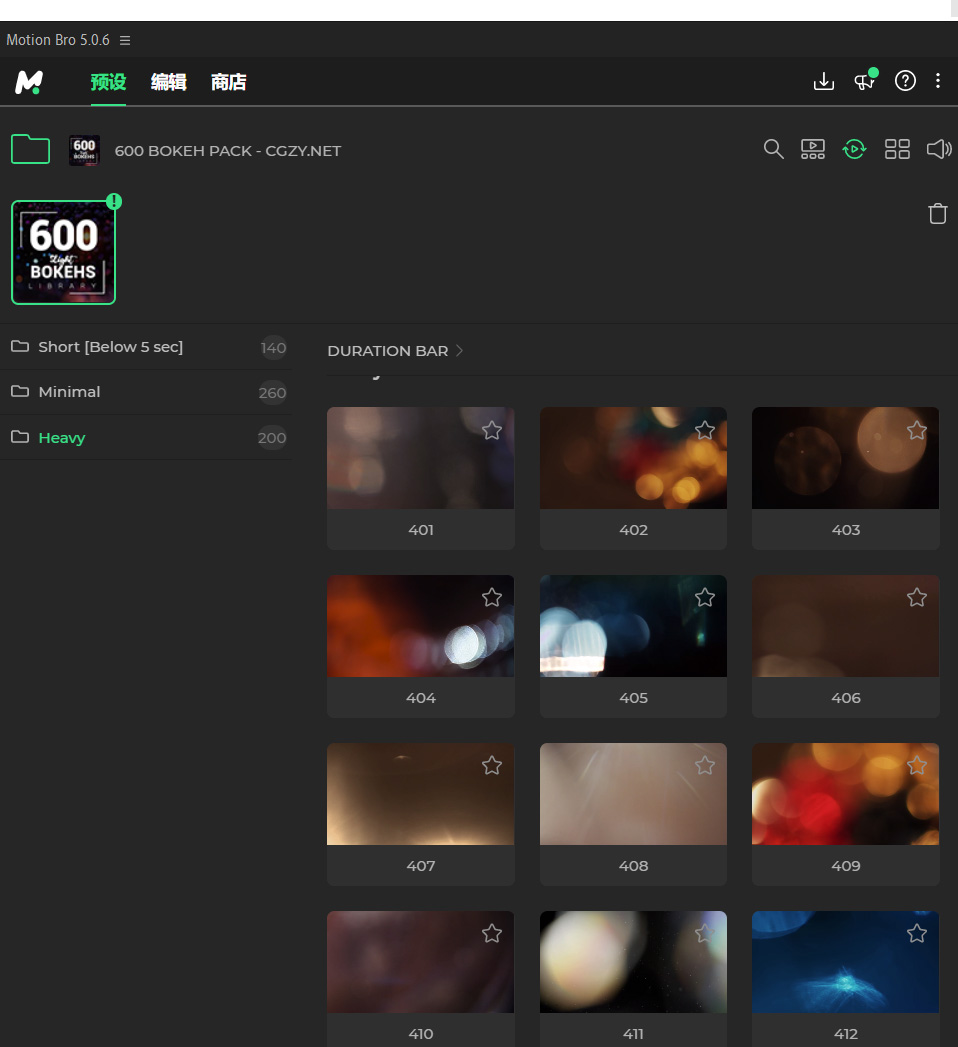Click the megaphone notifications icon

tap(864, 81)
